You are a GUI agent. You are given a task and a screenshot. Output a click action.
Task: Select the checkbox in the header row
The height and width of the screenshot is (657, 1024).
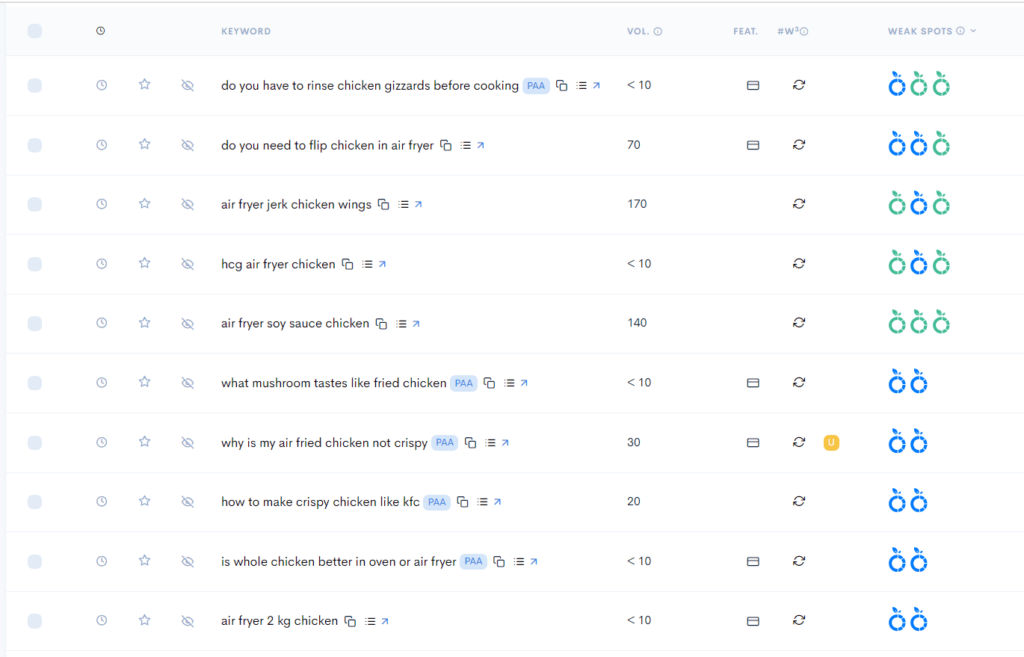click(35, 31)
